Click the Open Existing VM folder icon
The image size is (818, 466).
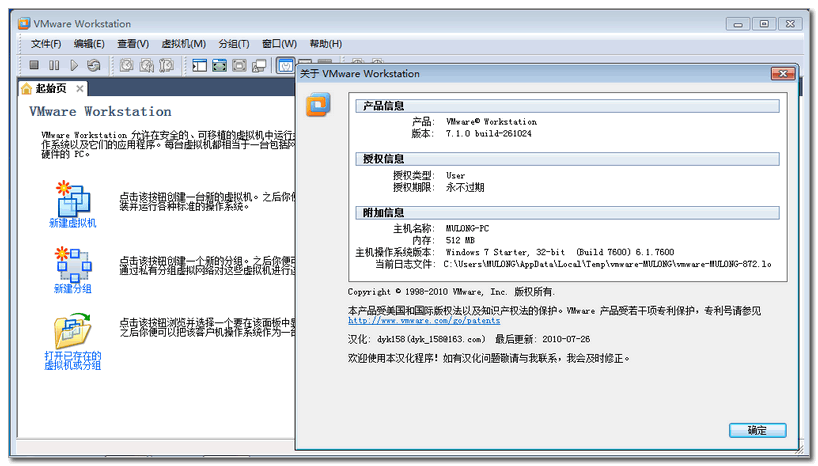(x=73, y=331)
